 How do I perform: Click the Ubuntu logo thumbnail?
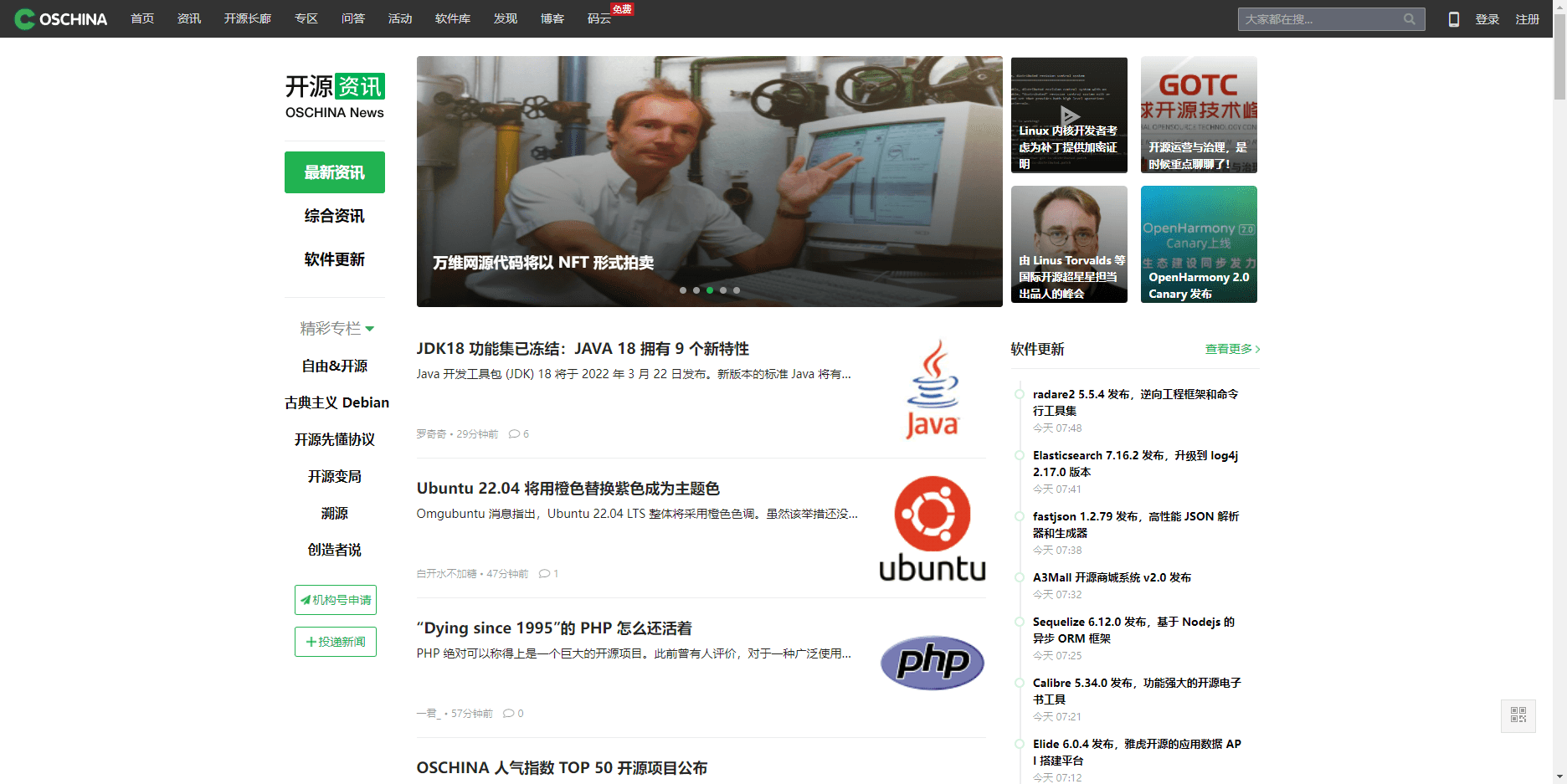click(x=932, y=529)
